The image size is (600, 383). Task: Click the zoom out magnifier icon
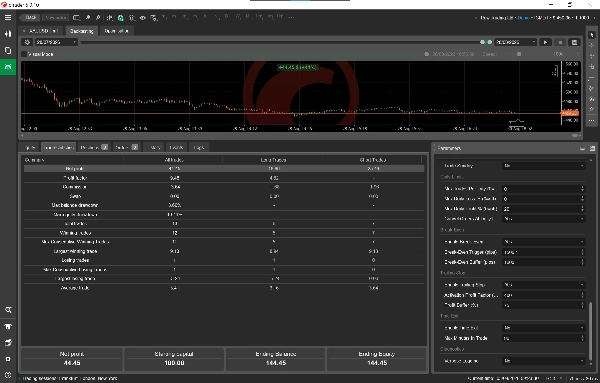pyautogui.click(x=98, y=18)
